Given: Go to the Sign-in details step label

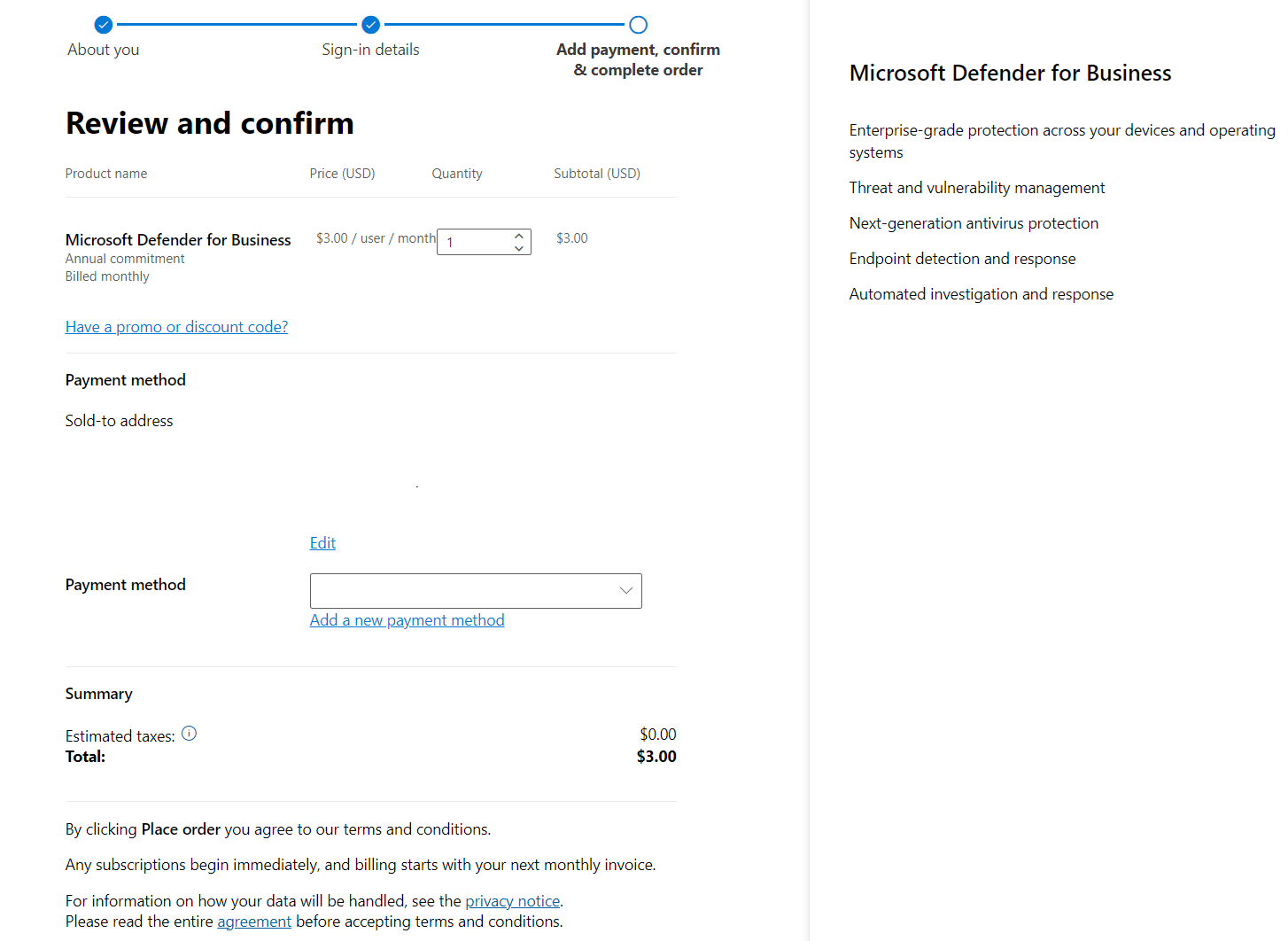Looking at the screenshot, I should (370, 50).
